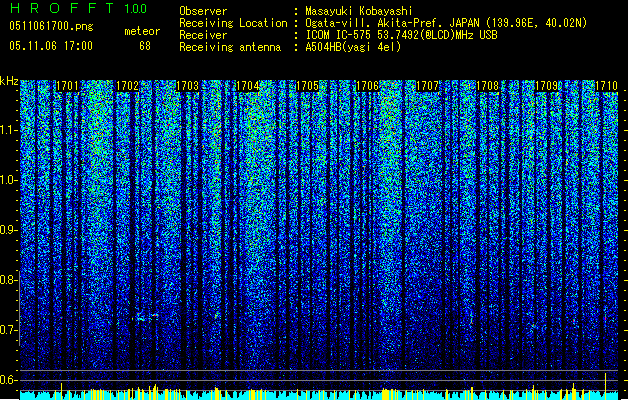The height and width of the screenshot is (400, 629).
Task: Click the Receiving Location field label
Action: coord(233,23)
